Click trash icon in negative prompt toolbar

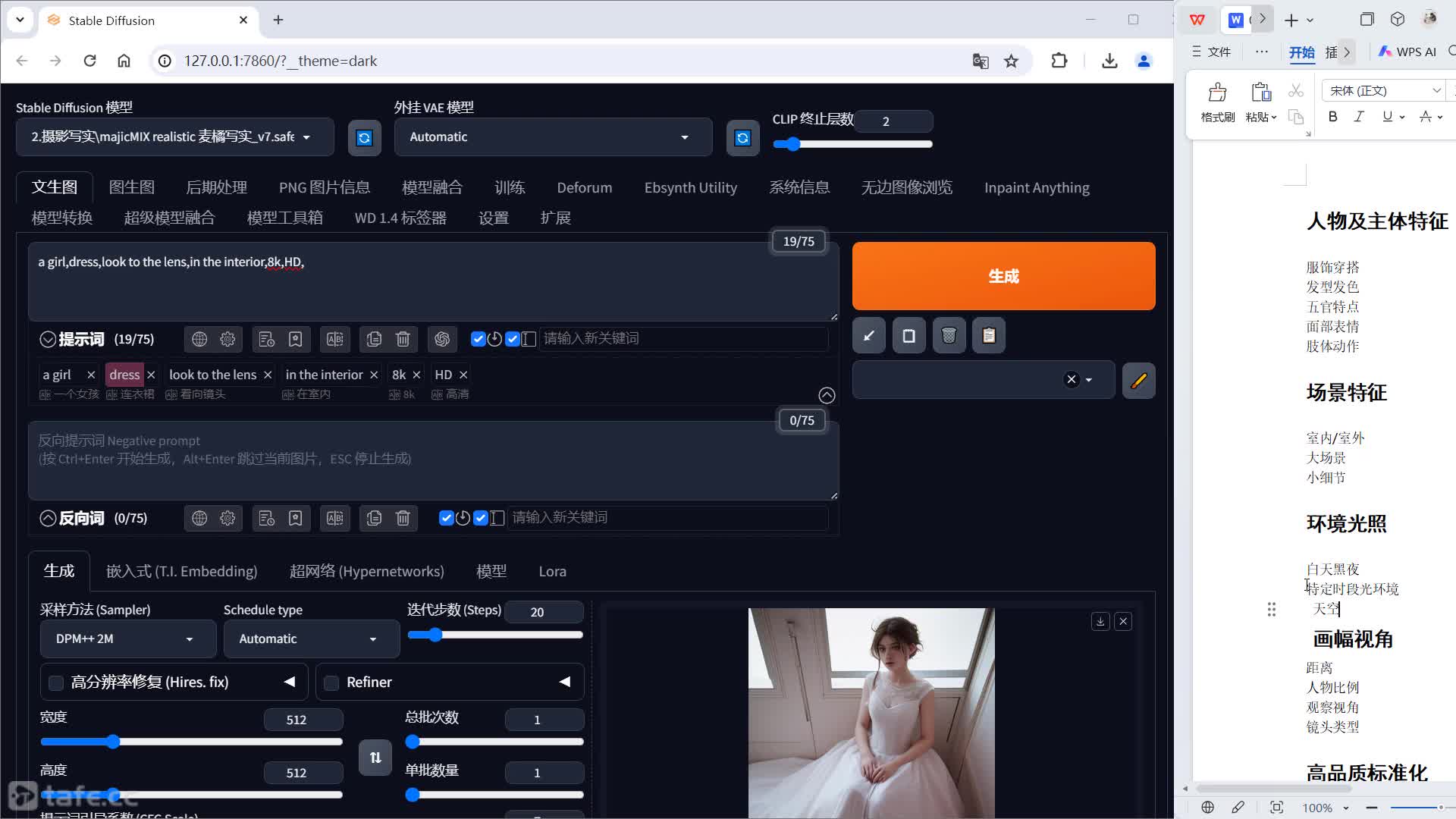[x=403, y=518]
